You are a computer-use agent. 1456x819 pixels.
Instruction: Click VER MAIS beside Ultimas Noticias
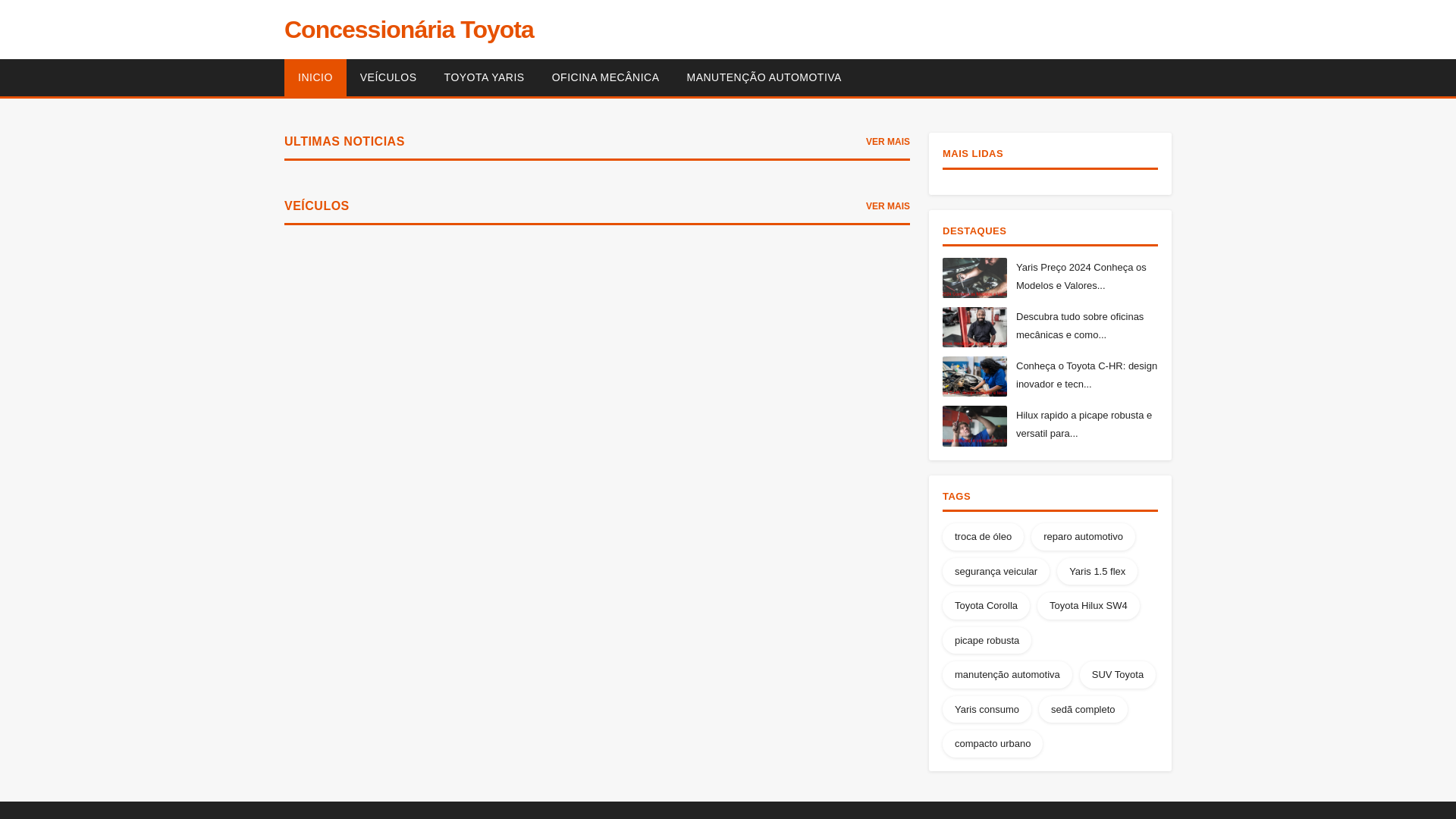pos(887,142)
